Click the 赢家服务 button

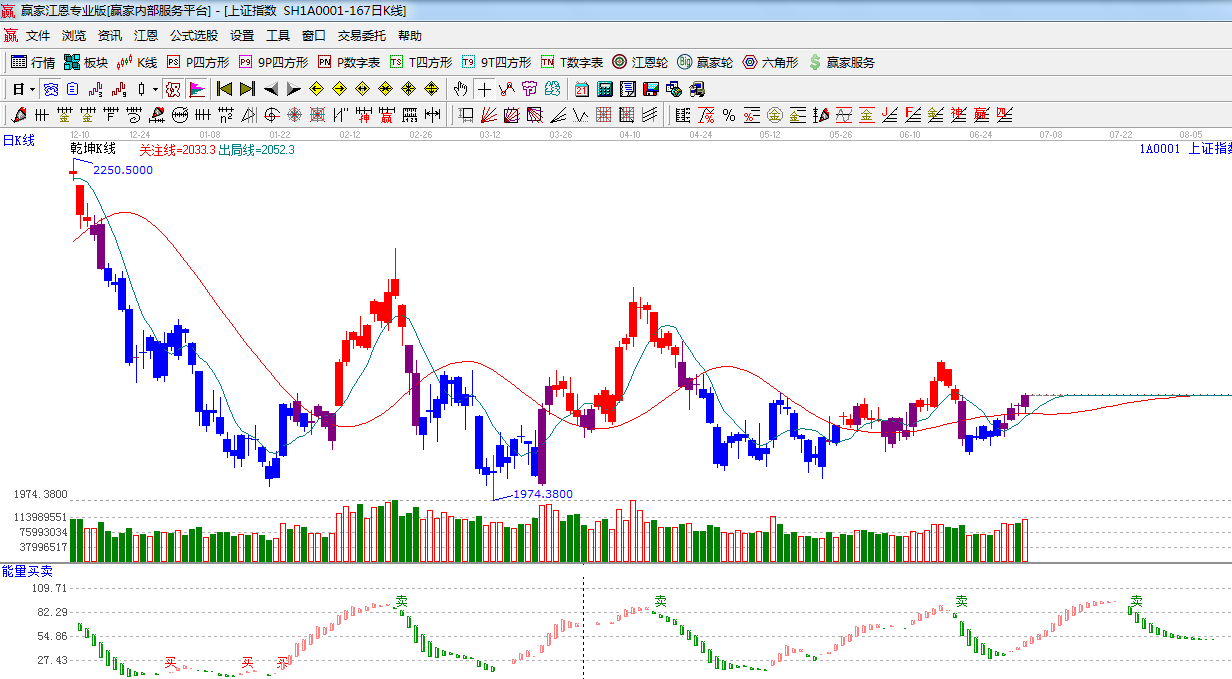(x=841, y=62)
